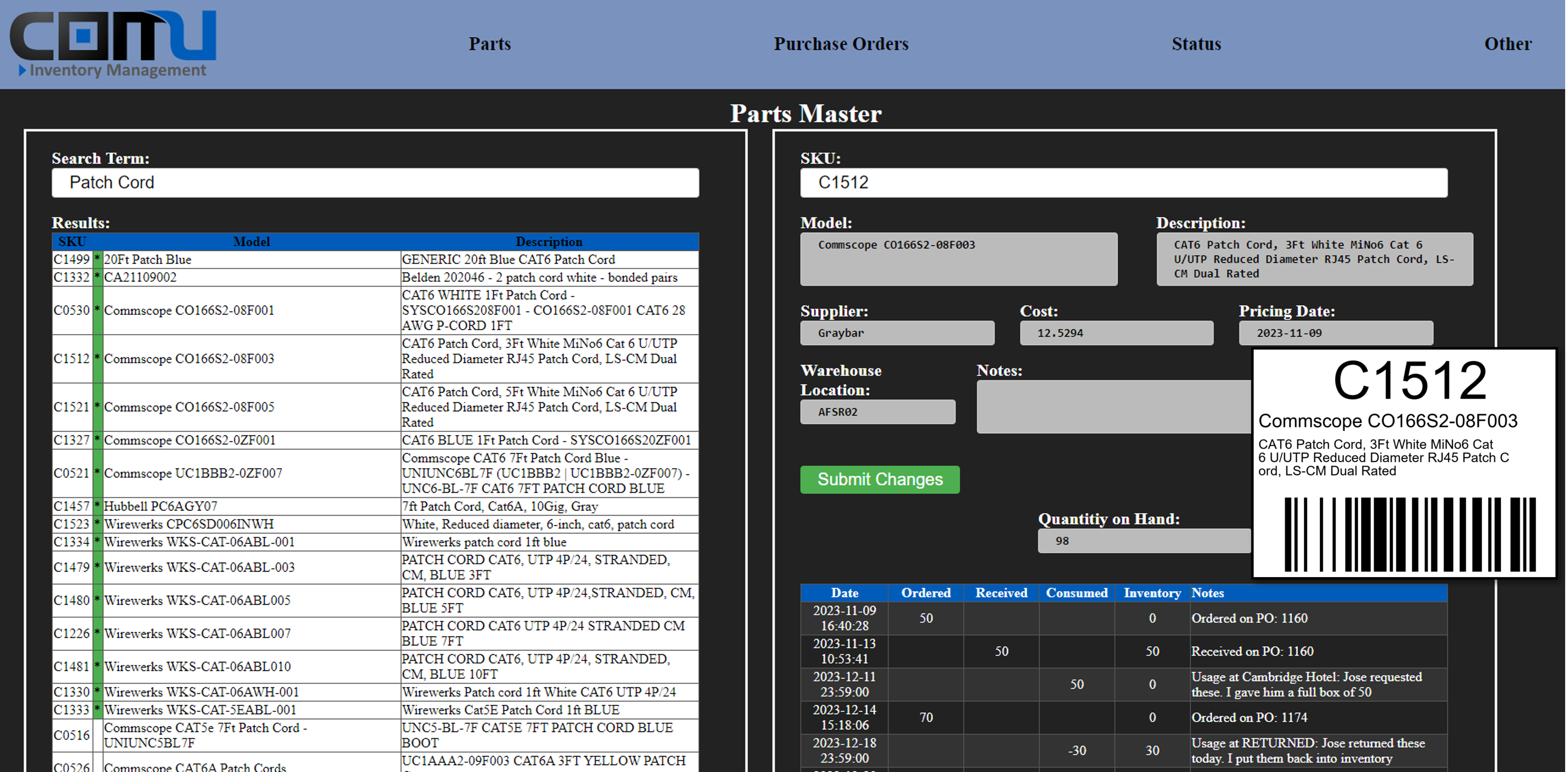
Task: Click model 'Hubbell PC6AGY07'
Action: pyautogui.click(x=161, y=506)
